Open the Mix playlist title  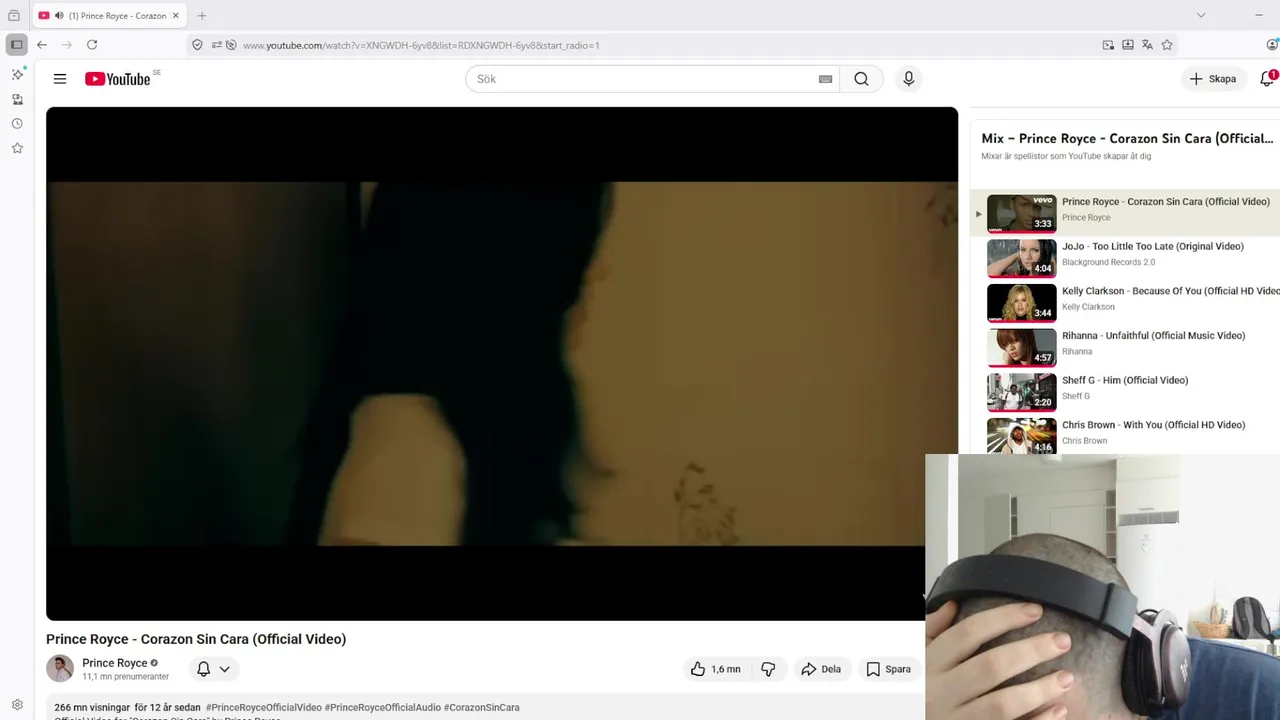(1127, 138)
